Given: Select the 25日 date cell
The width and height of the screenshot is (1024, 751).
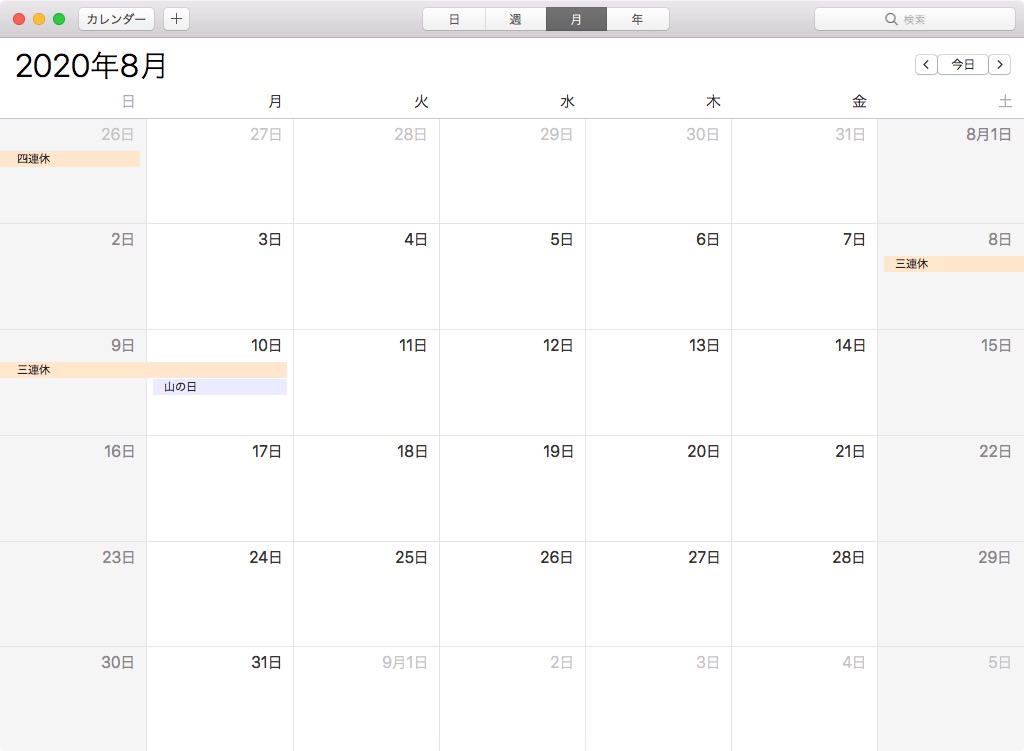Looking at the screenshot, I should pyautogui.click(x=366, y=594).
